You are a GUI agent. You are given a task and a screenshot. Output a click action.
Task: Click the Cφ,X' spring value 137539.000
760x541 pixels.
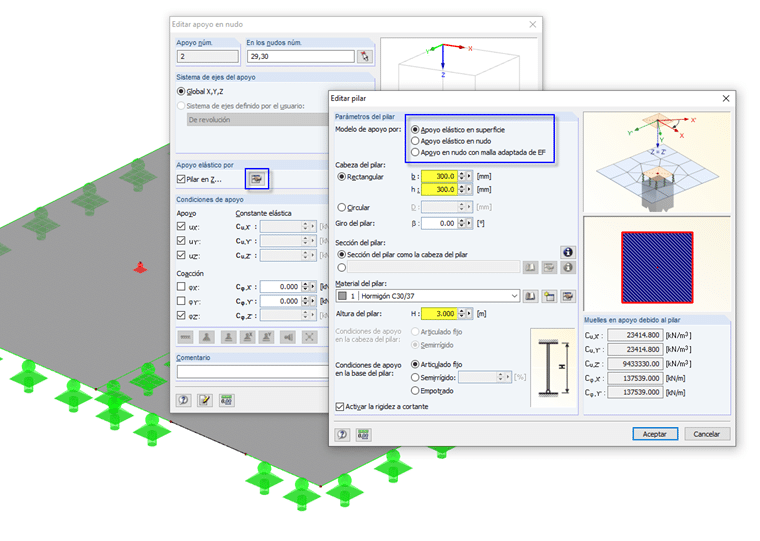tap(635, 378)
